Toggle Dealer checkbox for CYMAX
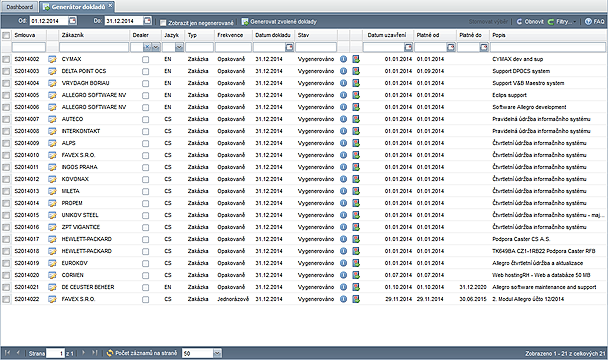Viewport: 608px width, 360px height. (x=145, y=60)
